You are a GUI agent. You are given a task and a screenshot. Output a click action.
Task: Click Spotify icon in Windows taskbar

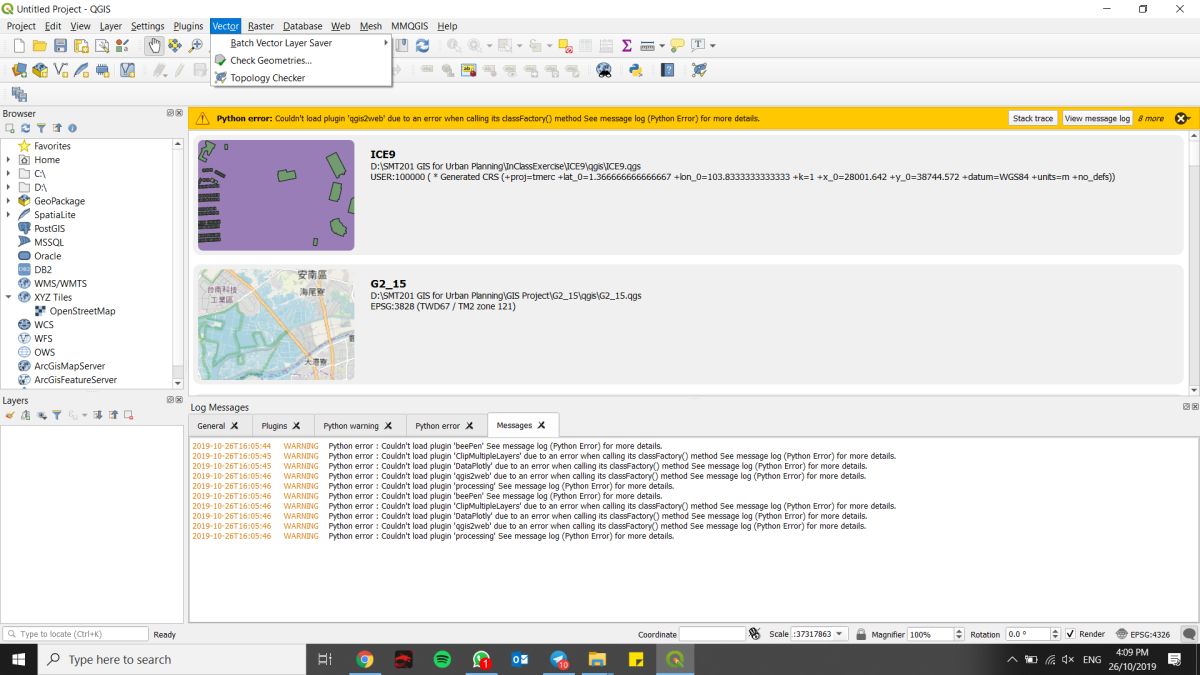point(442,659)
